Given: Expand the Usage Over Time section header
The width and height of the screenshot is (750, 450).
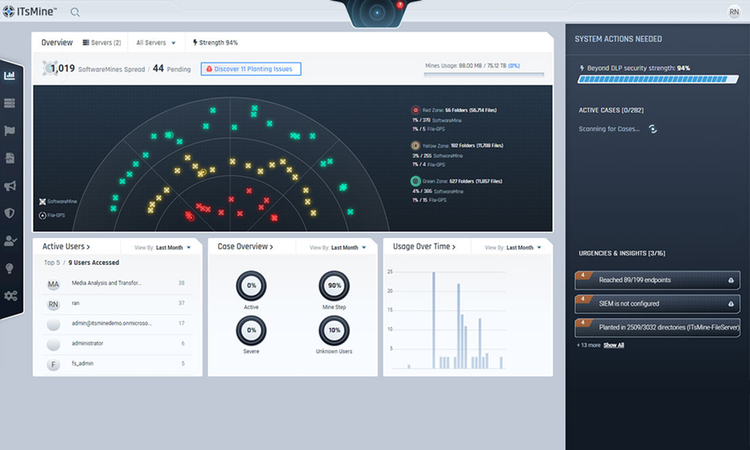Looking at the screenshot, I should (424, 246).
